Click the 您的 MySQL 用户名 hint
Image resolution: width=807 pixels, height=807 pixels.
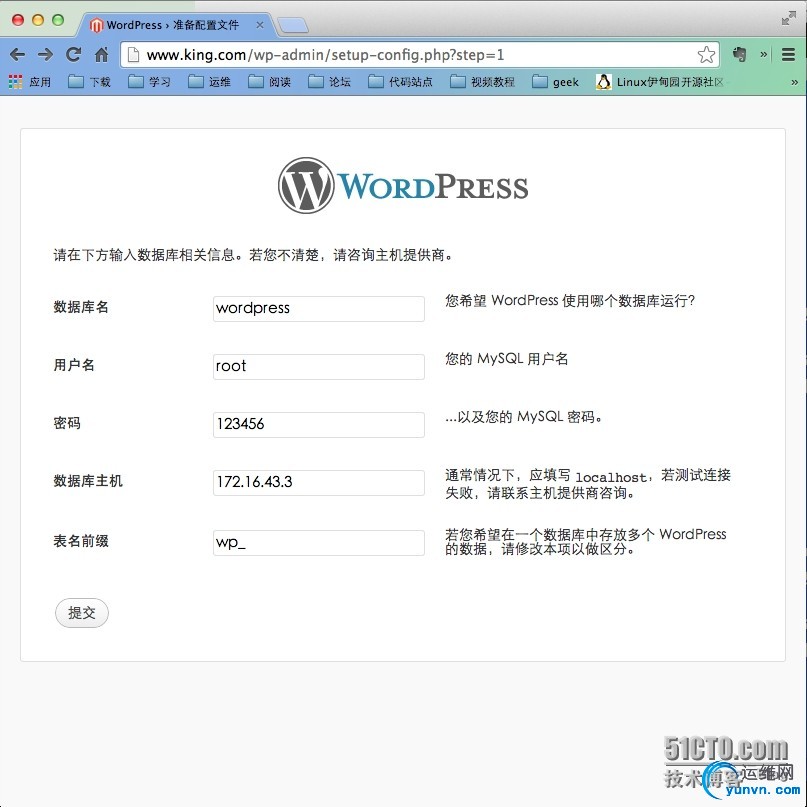tap(506, 358)
